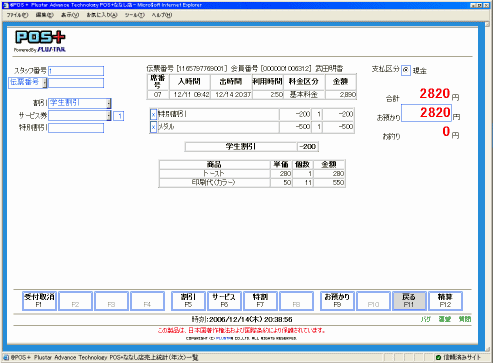Click the 受付取消 F1 button

pos(39,301)
